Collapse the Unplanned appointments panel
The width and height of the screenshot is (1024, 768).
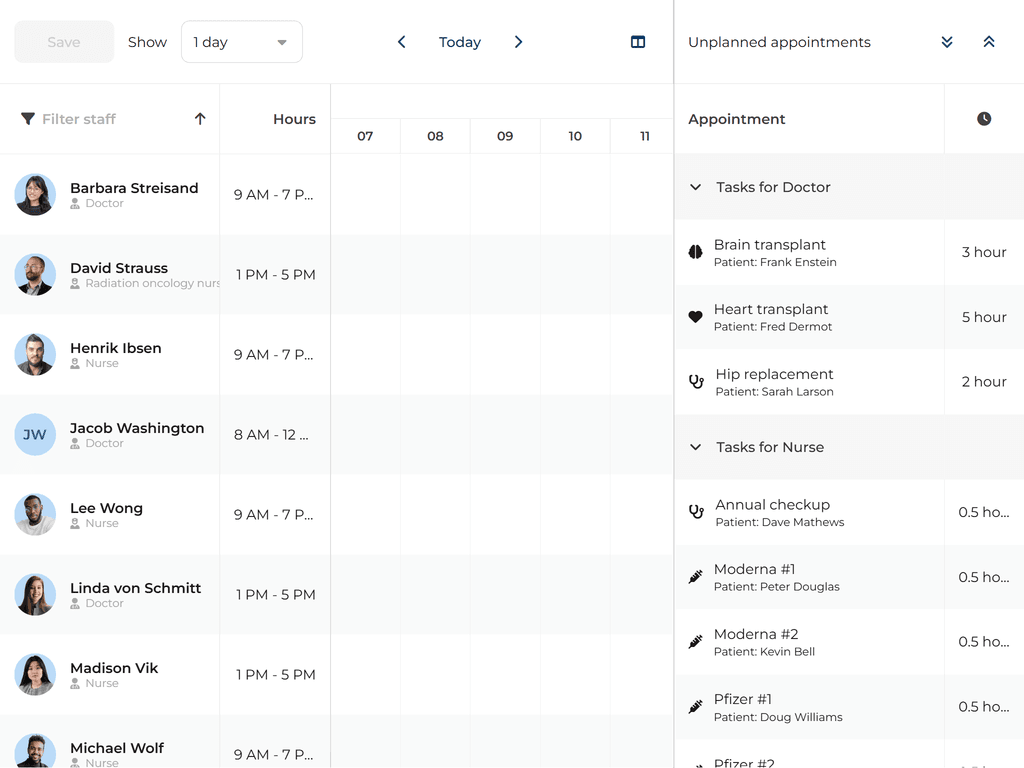click(989, 42)
